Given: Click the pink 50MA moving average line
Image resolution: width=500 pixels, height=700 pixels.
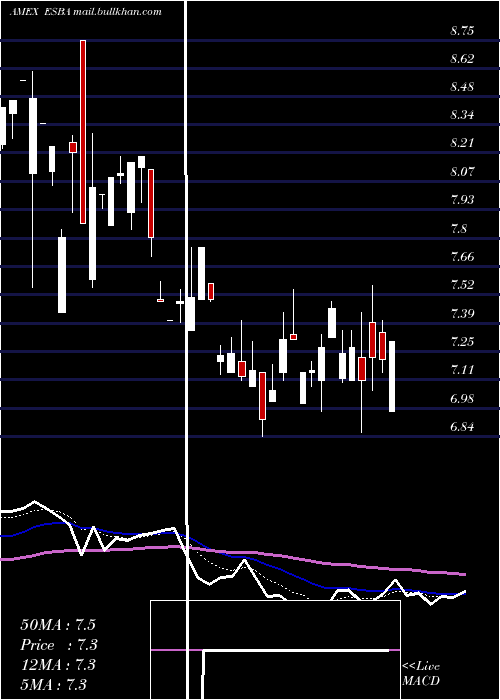Looking at the screenshot, I should [232, 552].
